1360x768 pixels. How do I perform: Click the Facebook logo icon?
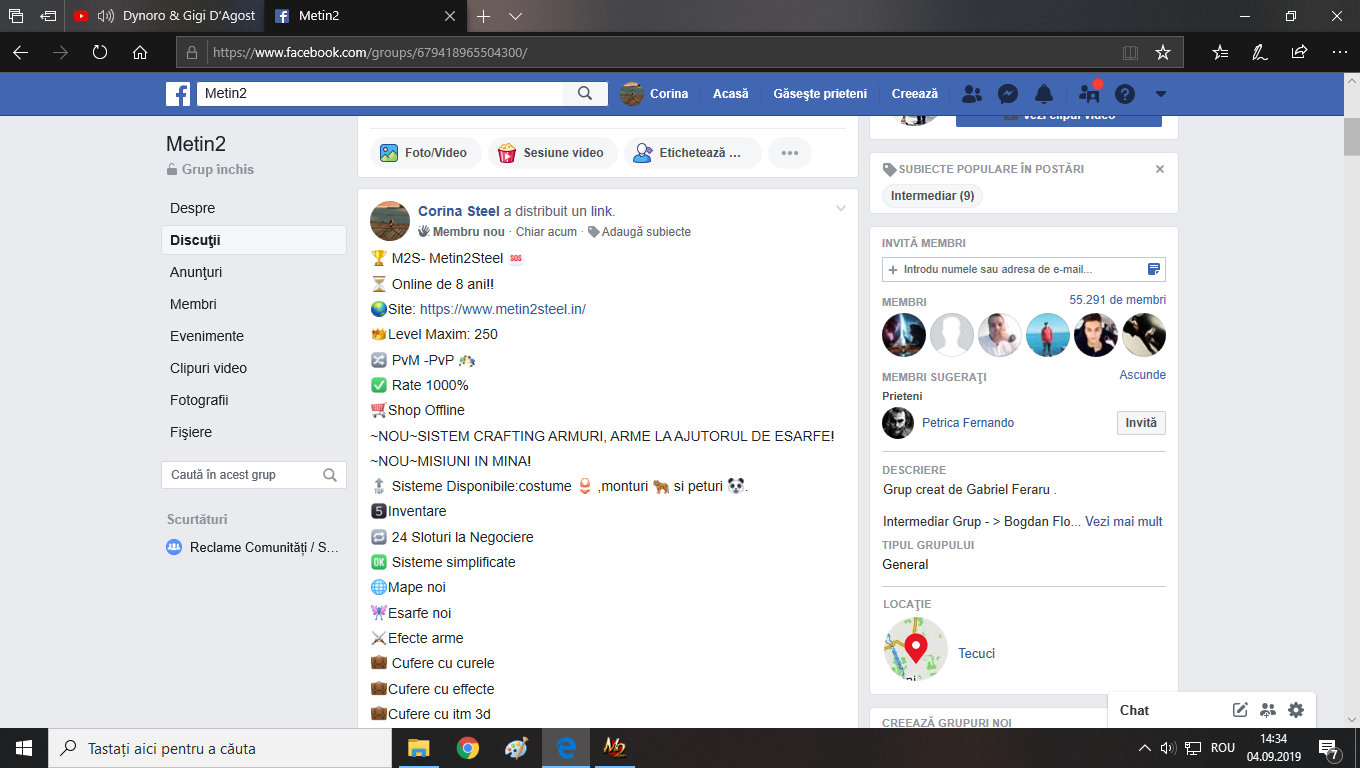pyautogui.click(x=178, y=94)
